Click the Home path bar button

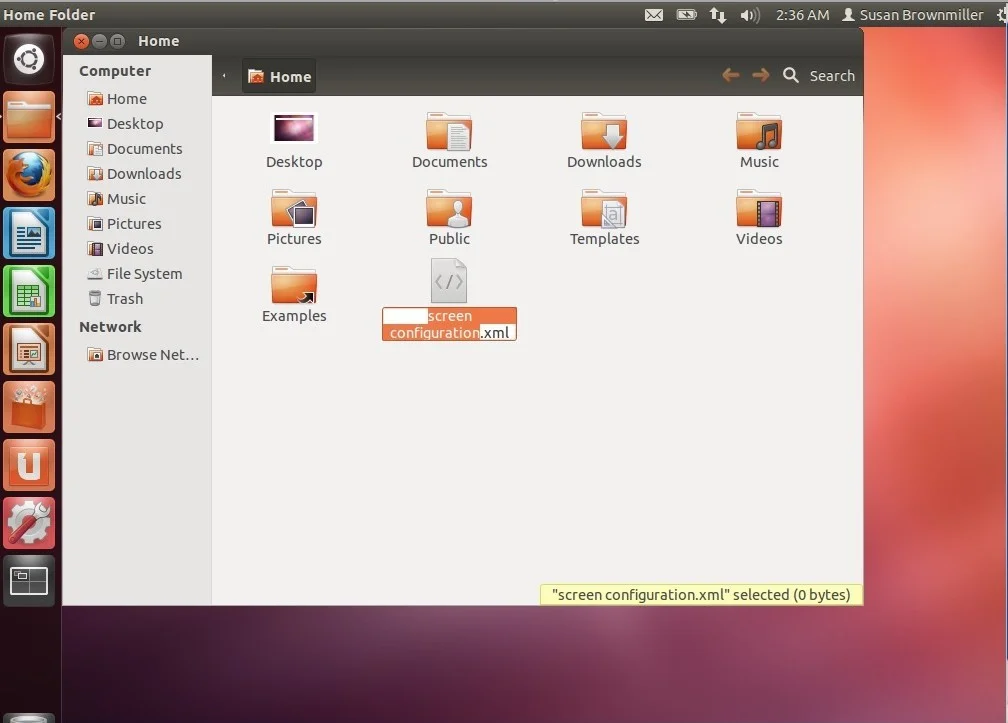tap(279, 77)
